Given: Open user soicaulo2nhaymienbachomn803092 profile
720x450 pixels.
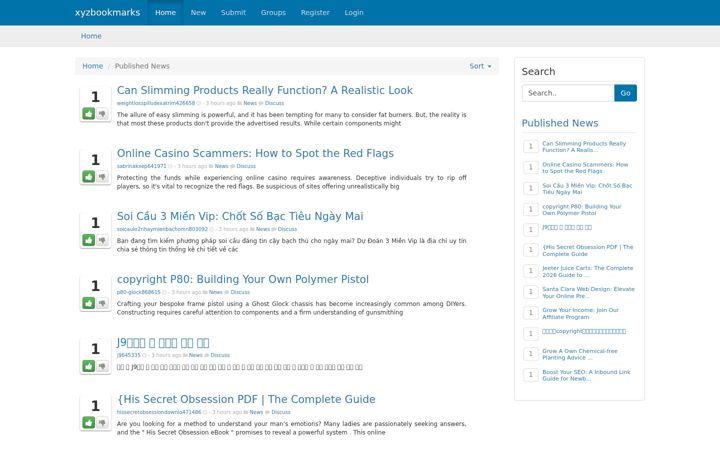Looking at the screenshot, I should point(162,229).
